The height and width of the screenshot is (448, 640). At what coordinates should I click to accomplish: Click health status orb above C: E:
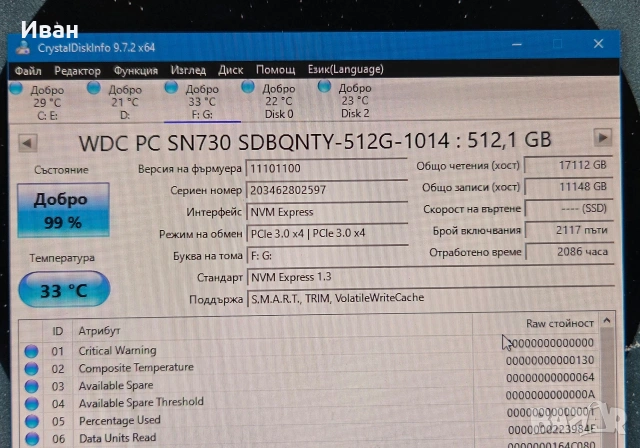click(x=16, y=88)
